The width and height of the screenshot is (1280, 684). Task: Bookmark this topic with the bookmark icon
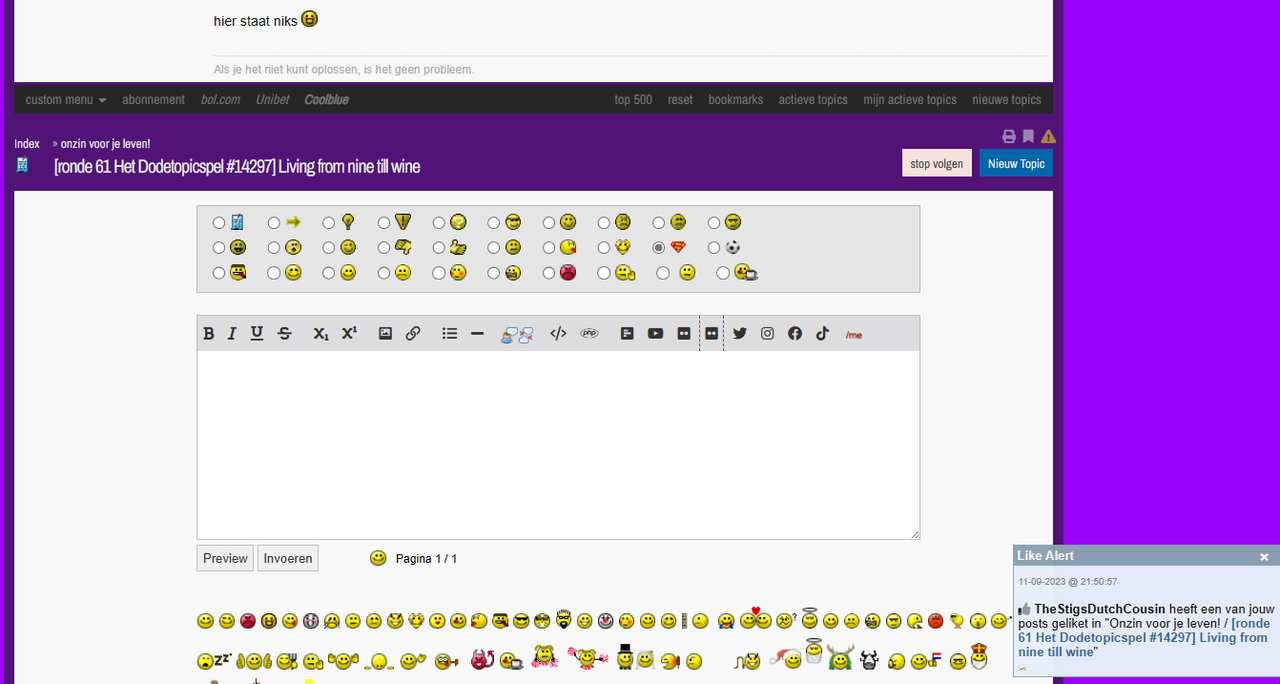pos(1028,137)
